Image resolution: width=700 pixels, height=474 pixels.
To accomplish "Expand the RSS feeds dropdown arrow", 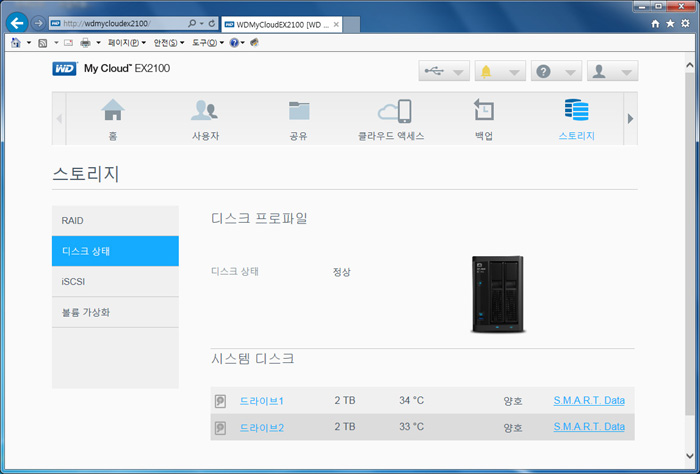I will click(56, 43).
